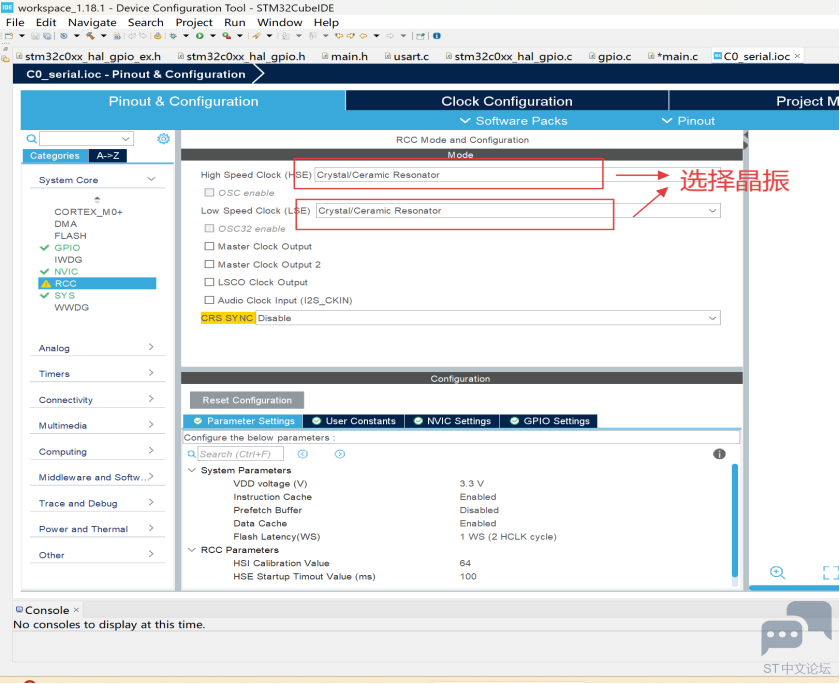Click the parameter Search (Ctrl+F) field
The width and height of the screenshot is (840, 684).
pyautogui.click(x=241, y=454)
